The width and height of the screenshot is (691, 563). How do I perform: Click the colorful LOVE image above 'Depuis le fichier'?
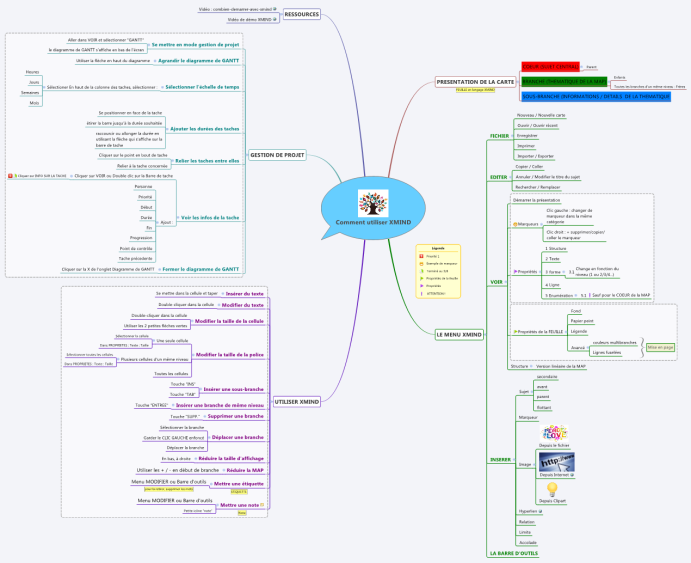554,433
